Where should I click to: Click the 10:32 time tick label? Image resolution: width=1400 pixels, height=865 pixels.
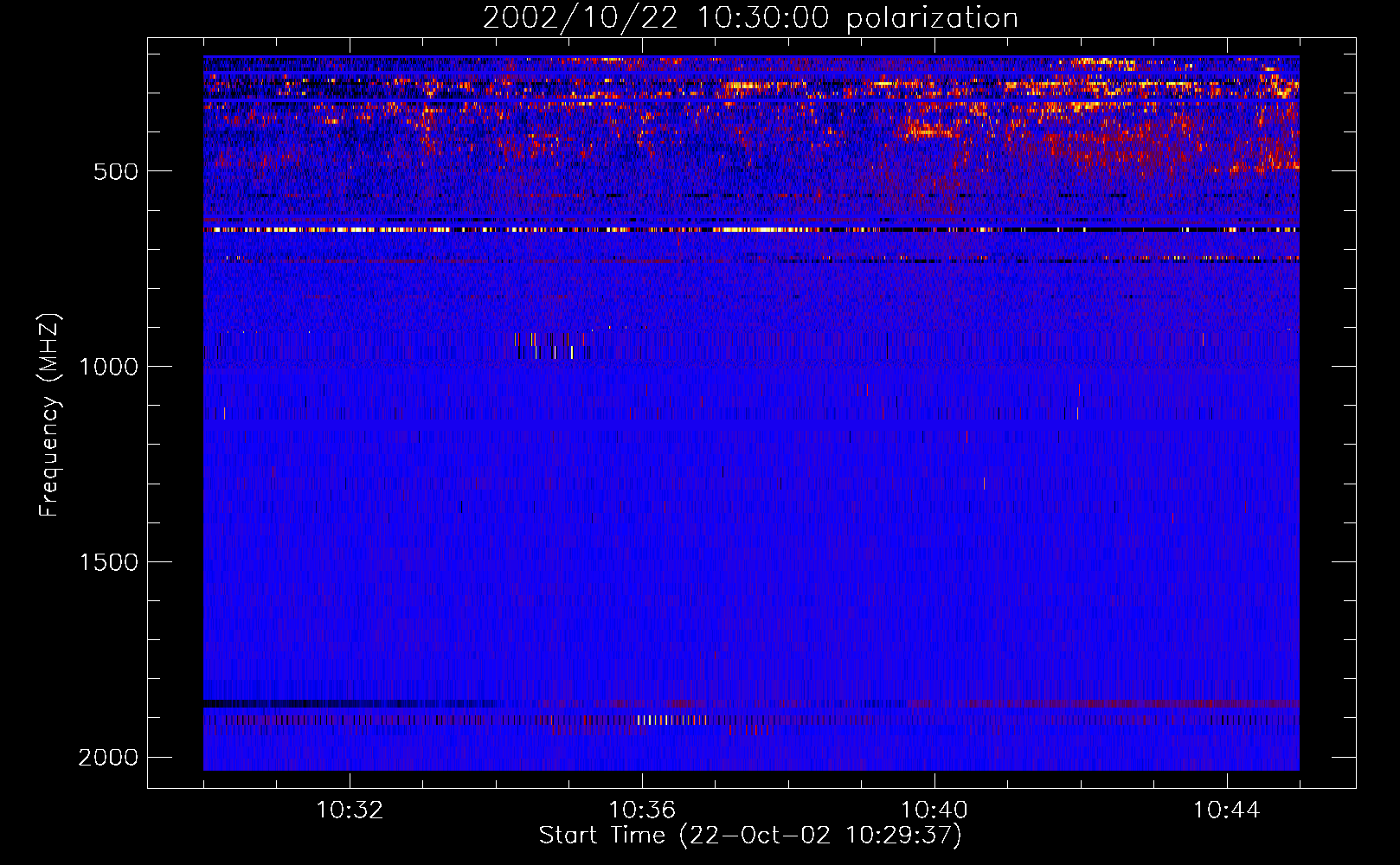350,811
